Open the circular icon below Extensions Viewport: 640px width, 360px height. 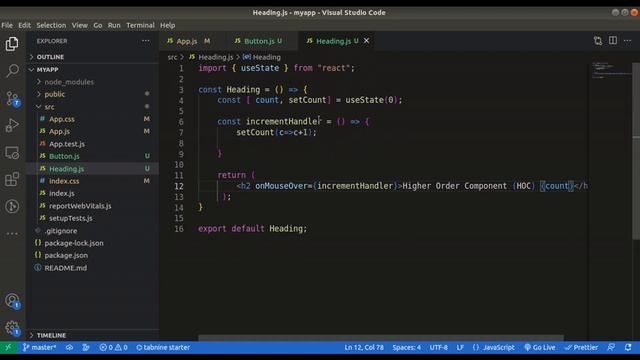(12, 206)
